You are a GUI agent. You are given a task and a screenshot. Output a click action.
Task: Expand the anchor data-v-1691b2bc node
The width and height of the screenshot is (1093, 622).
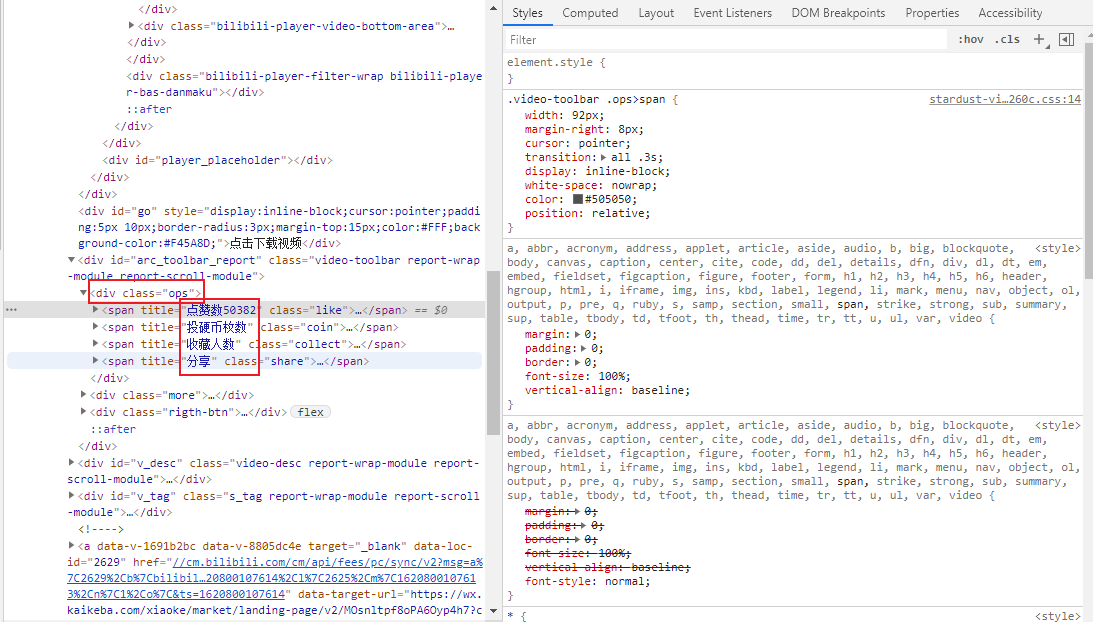(x=71, y=546)
